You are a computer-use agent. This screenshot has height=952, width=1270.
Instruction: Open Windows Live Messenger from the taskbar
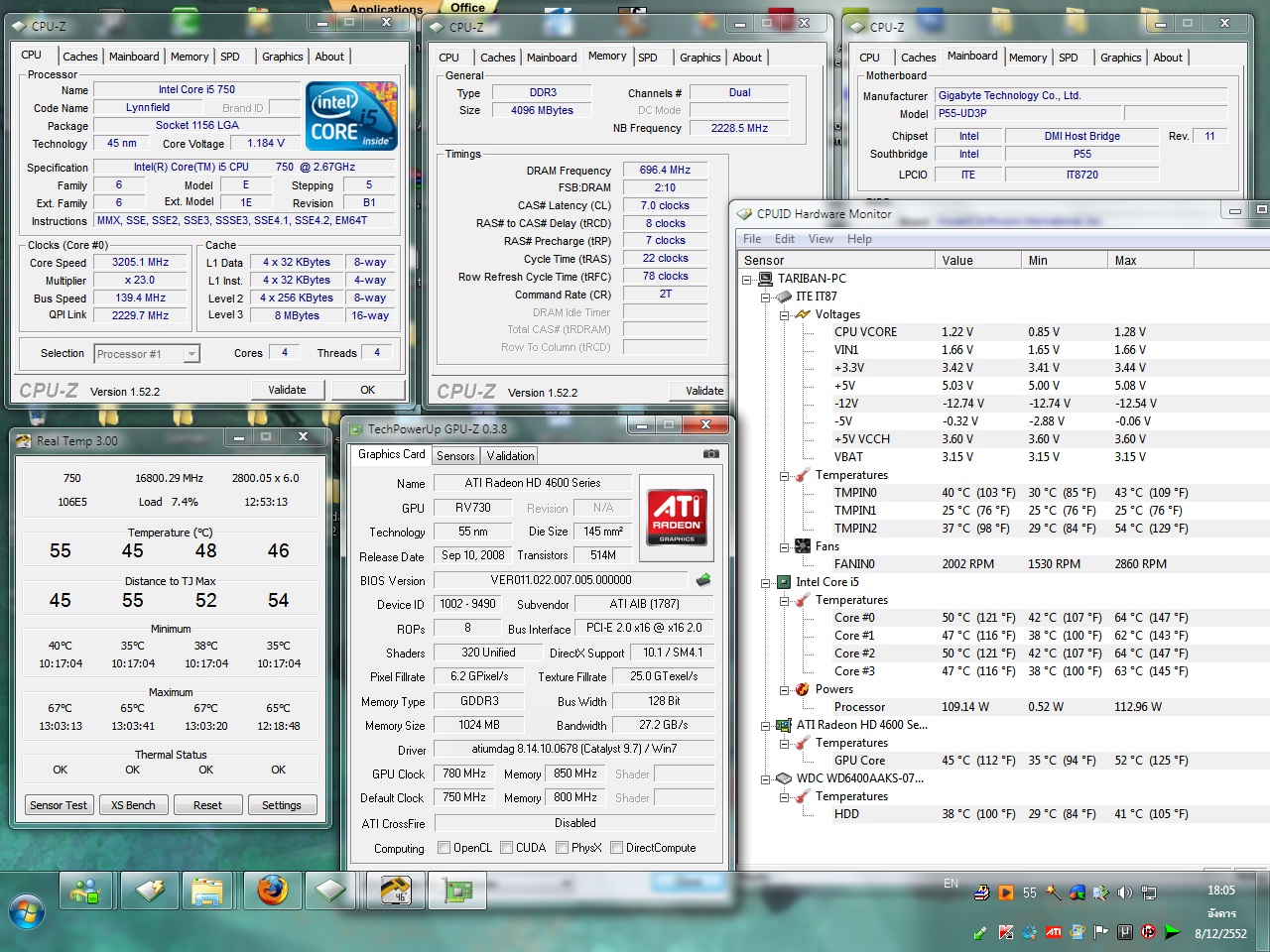pyautogui.click(x=85, y=892)
